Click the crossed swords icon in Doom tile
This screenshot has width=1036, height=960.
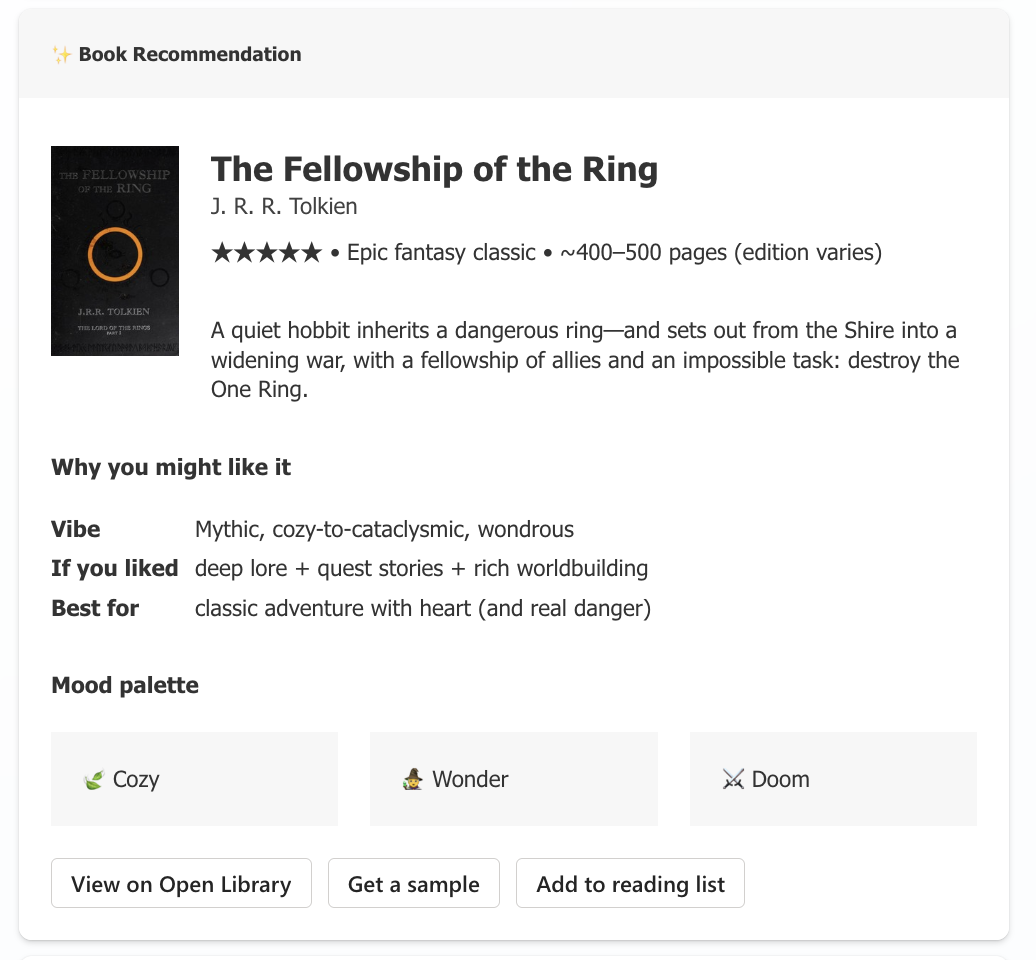733,780
